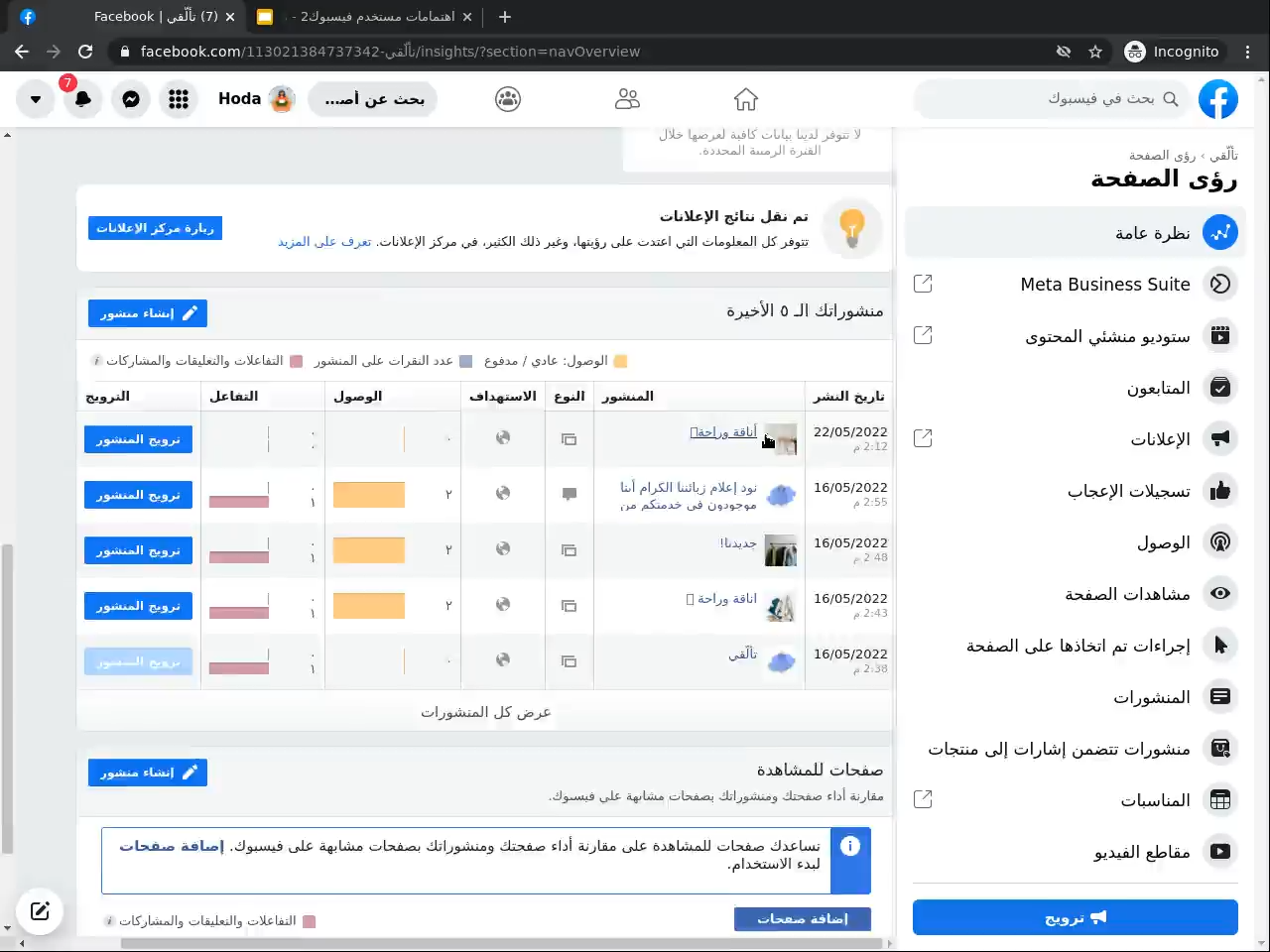Select 'نظرة عامة' overview in sidebar
The height and width of the screenshot is (952, 1270).
point(1075,233)
